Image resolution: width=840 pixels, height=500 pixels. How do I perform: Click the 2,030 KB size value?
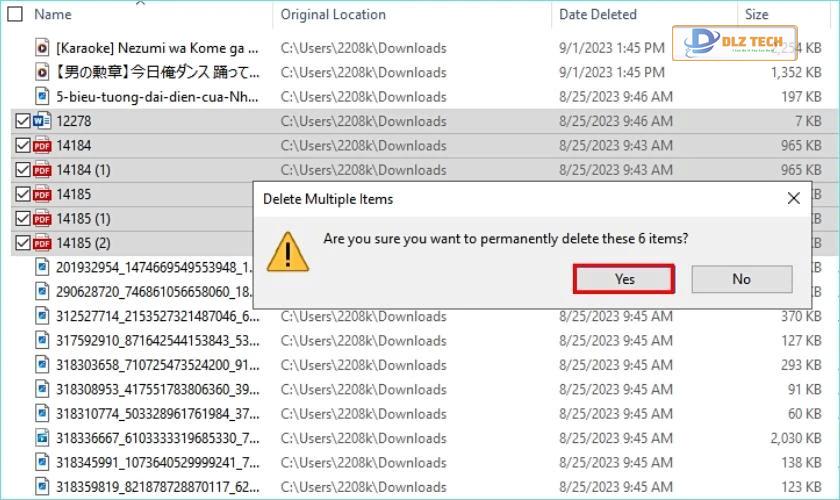click(x=796, y=438)
